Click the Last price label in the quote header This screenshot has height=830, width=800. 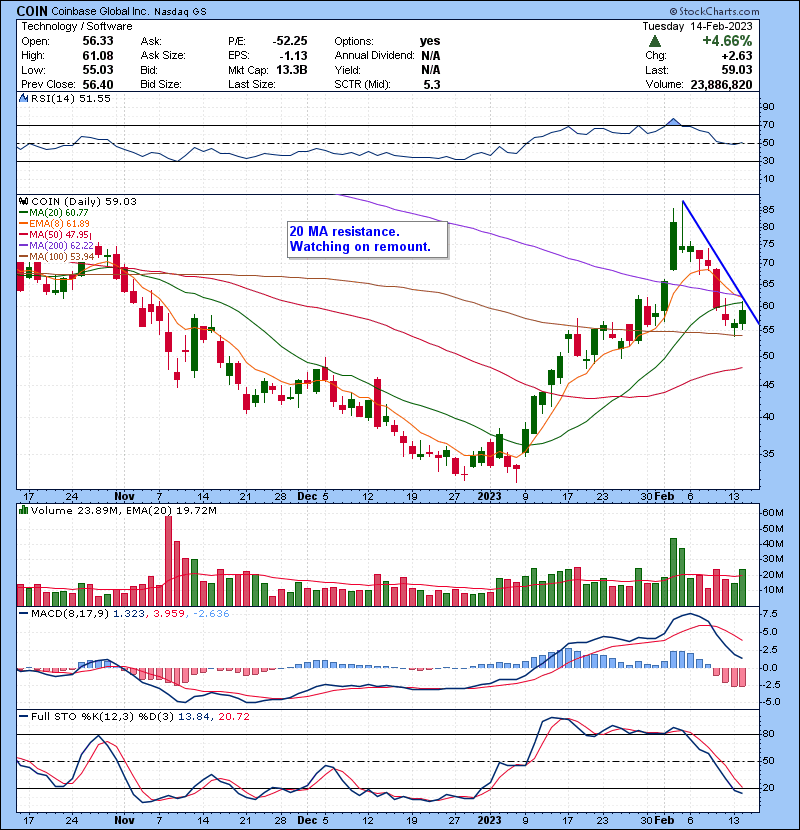click(656, 70)
